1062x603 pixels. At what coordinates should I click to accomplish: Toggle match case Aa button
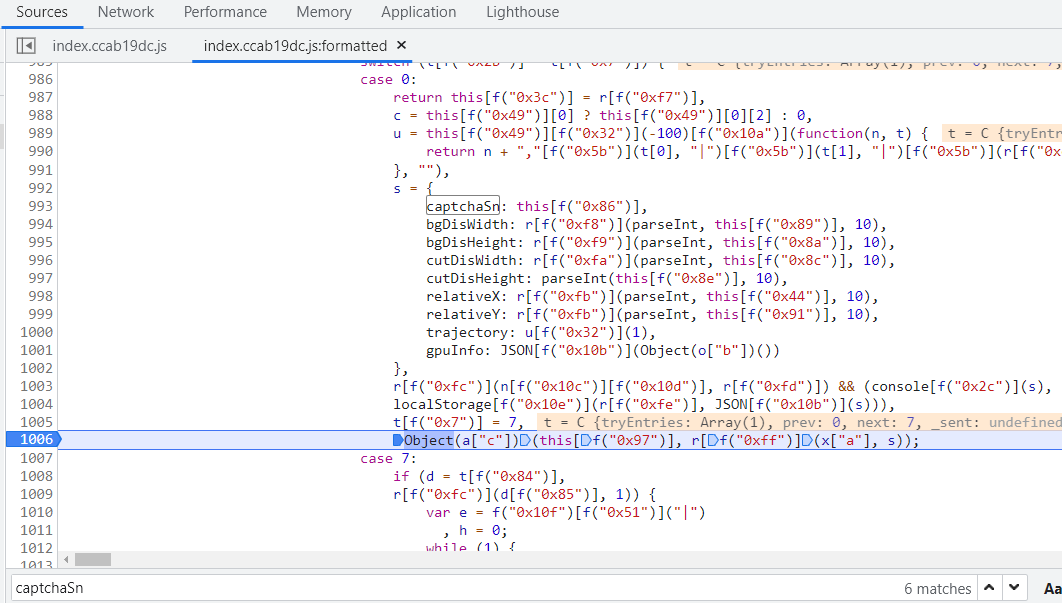1052,589
